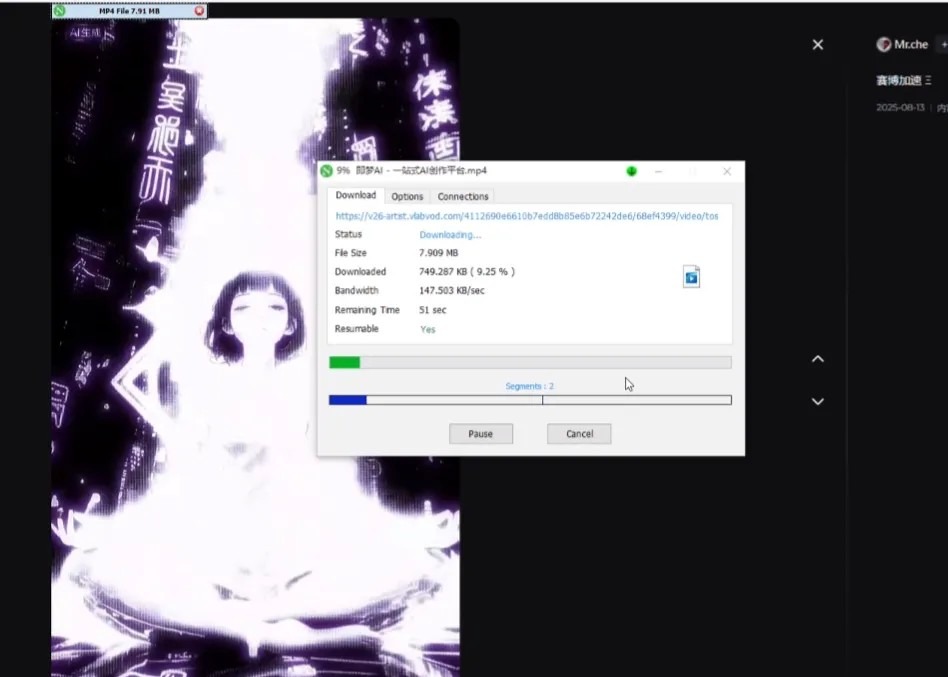This screenshot has width=948, height=677.
Task: Click the Mr.che username
Action: click(911, 45)
